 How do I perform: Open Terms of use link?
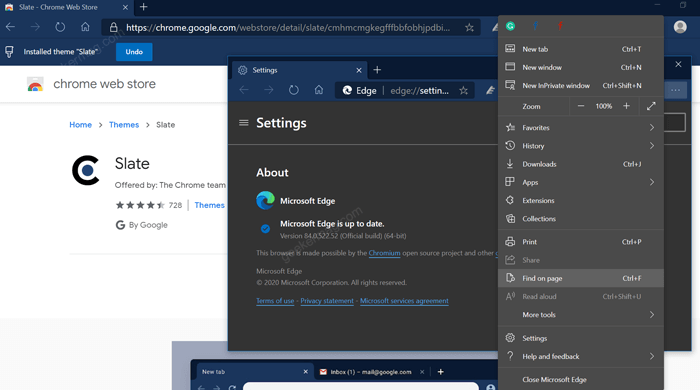click(x=275, y=301)
